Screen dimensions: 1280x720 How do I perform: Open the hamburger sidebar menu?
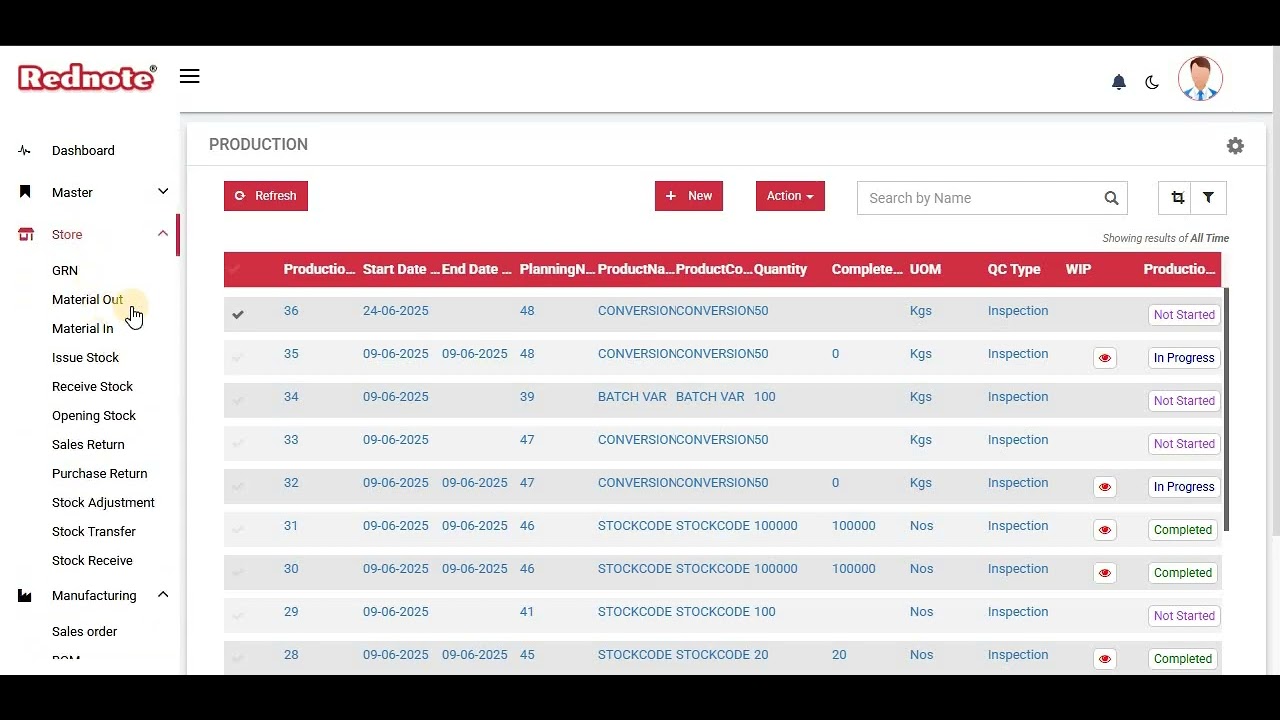(x=189, y=77)
